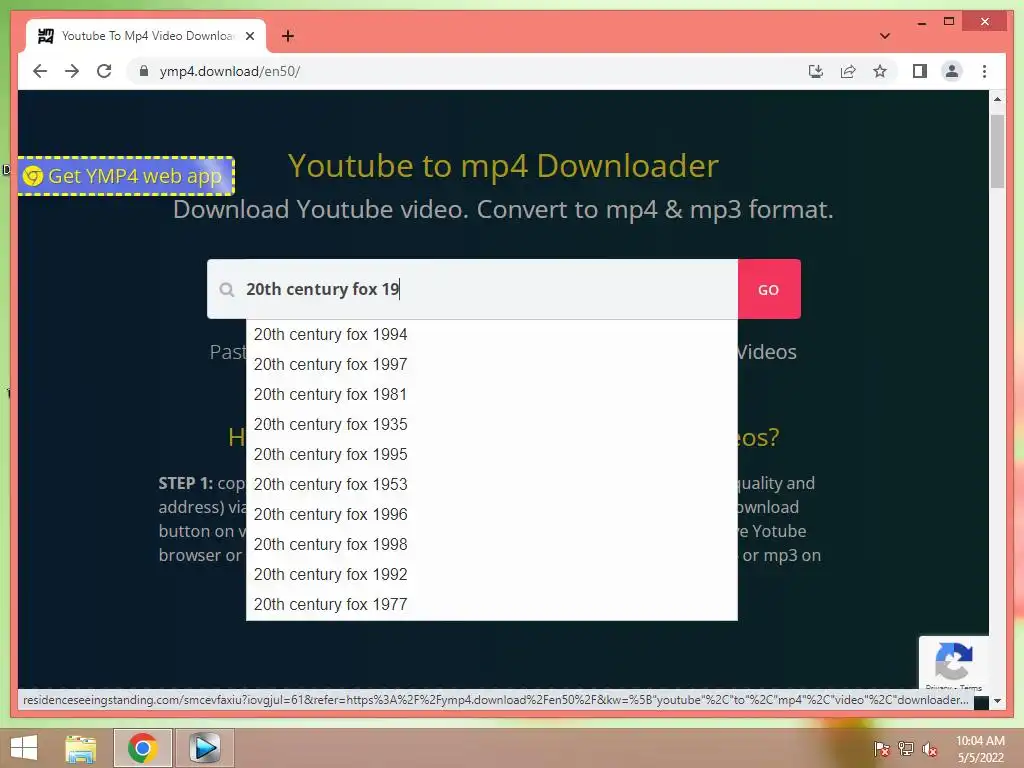Bookmark this page with the star icon
The image size is (1024, 768).
coord(880,71)
